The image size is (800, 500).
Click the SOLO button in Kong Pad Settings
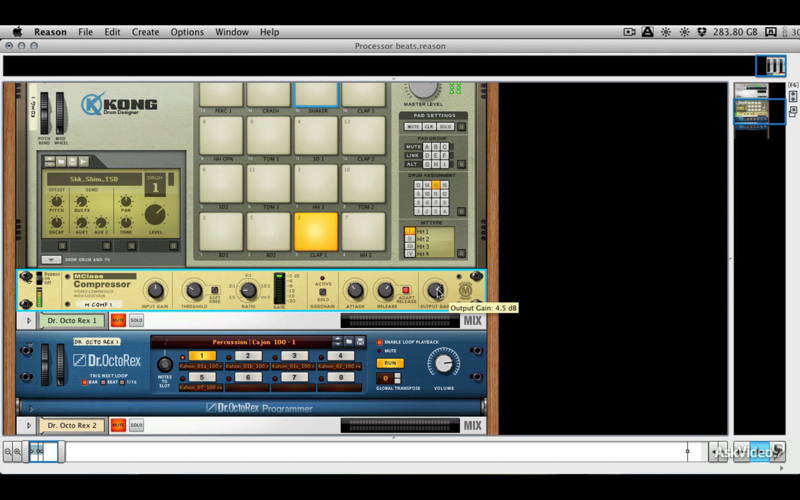[x=445, y=127]
